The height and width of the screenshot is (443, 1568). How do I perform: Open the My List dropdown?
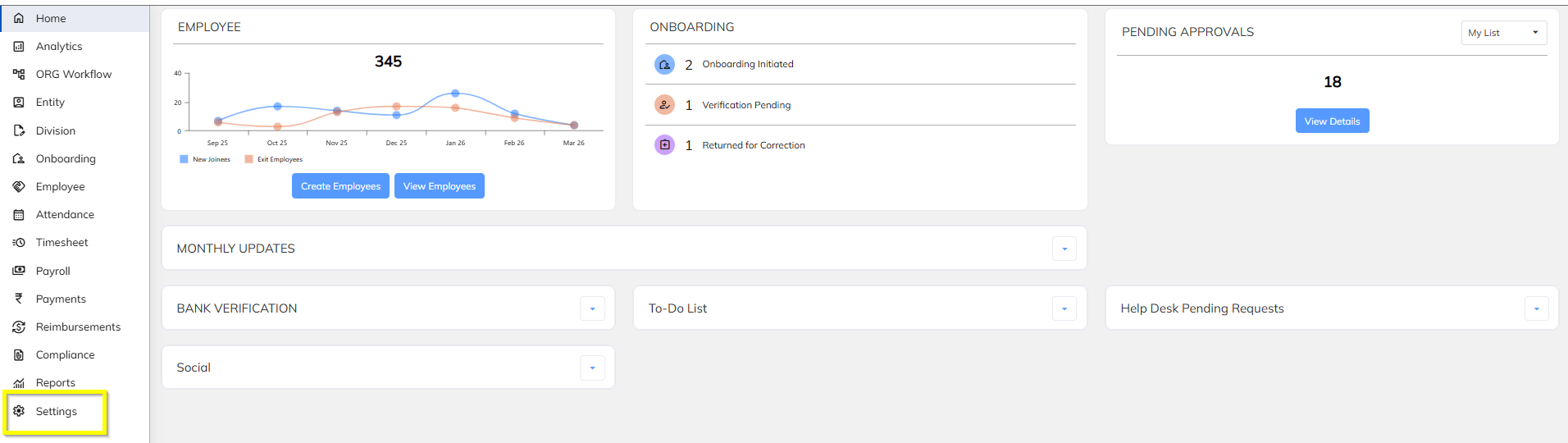(x=1503, y=33)
